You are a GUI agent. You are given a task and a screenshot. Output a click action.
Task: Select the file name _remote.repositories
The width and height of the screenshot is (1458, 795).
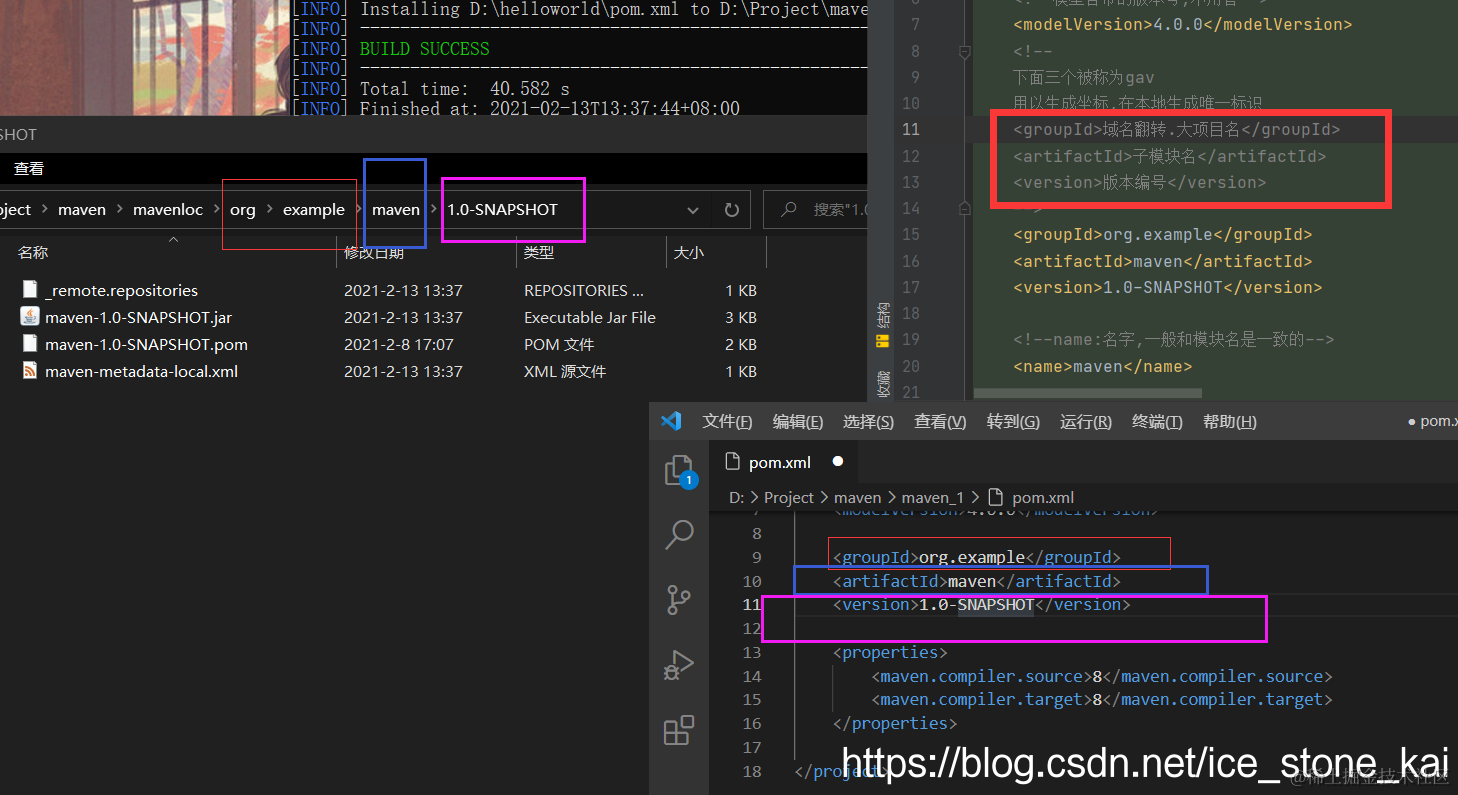click(121, 290)
